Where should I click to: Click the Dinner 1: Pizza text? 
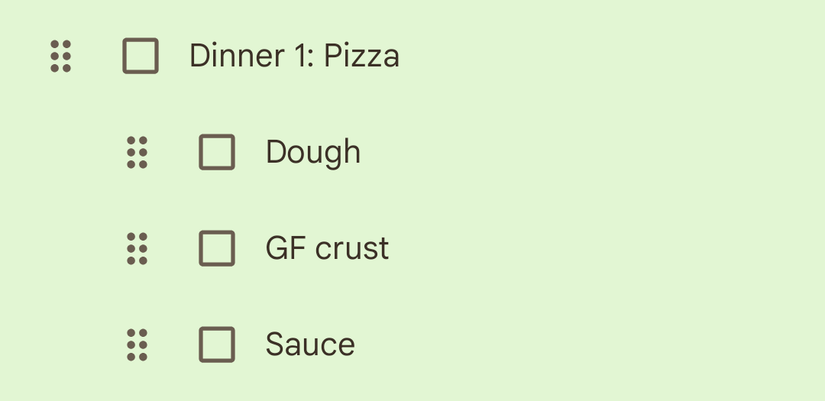(x=294, y=56)
